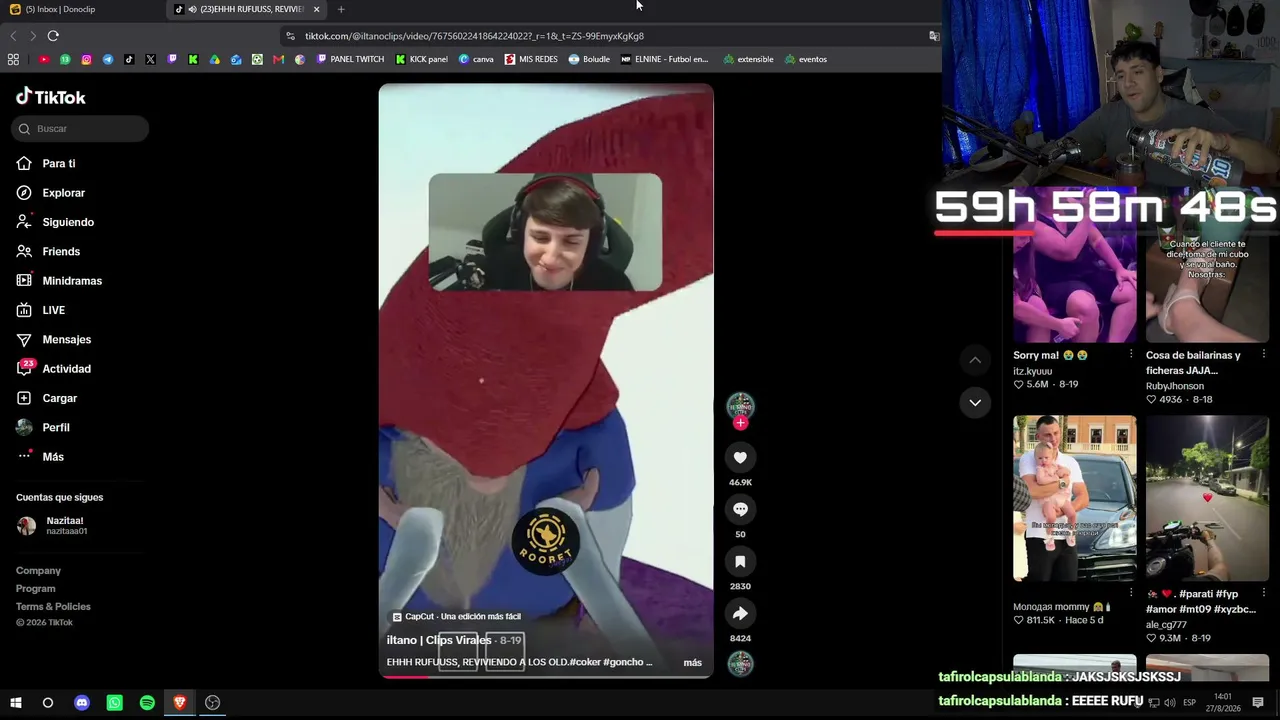The height and width of the screenshot is (720, 1280).
Task: Open the PANEL TWITCH bookmark
Action: (x=350, y=59)
